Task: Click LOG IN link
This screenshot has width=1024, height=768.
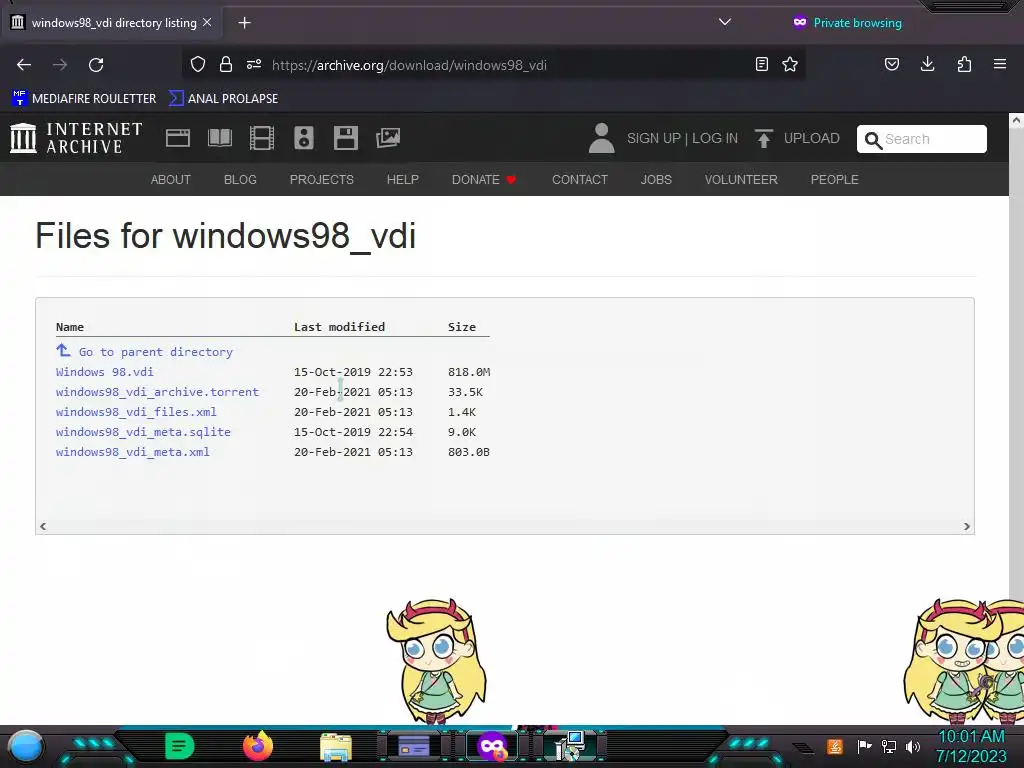Action: (715, 138)
